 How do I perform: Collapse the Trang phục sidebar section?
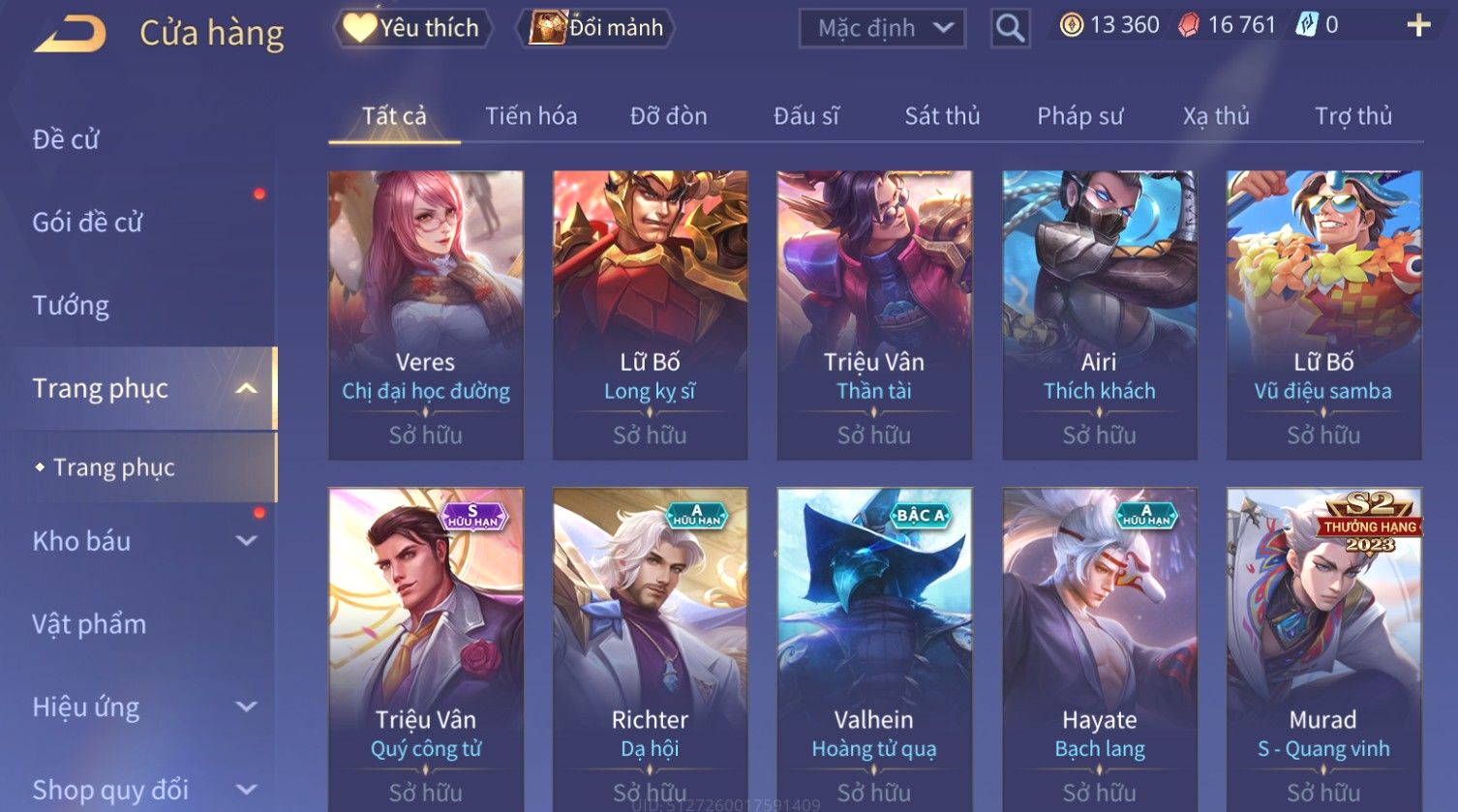246,389
